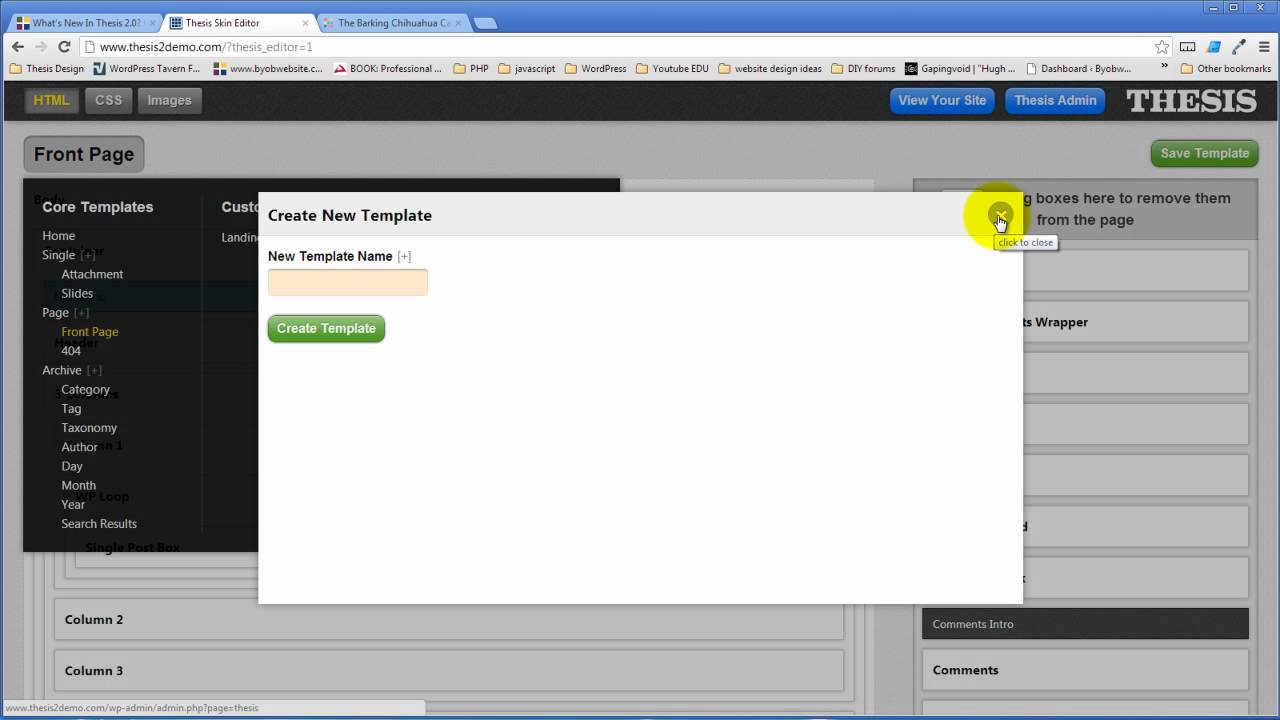The width and height of the screenshot is (1280, 720).
Task: Click the blue page extension icon
Action: coord(1214,47)
